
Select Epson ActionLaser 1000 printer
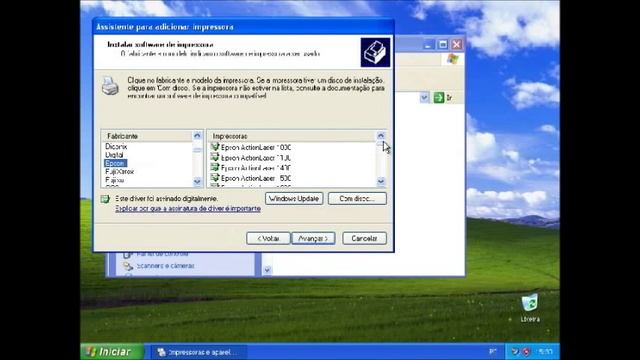click(256, 147)
